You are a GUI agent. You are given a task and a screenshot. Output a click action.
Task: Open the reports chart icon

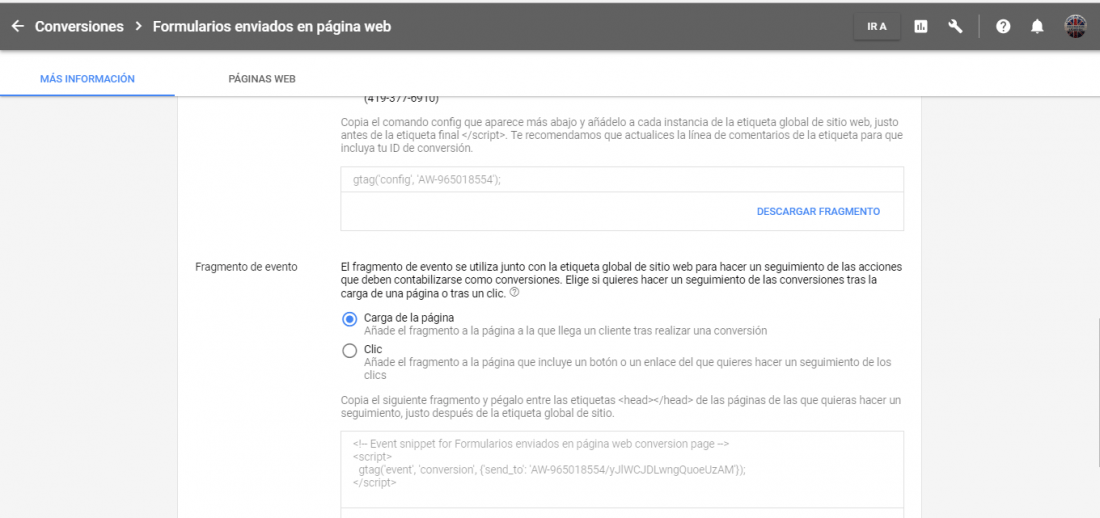pos(920,27)
